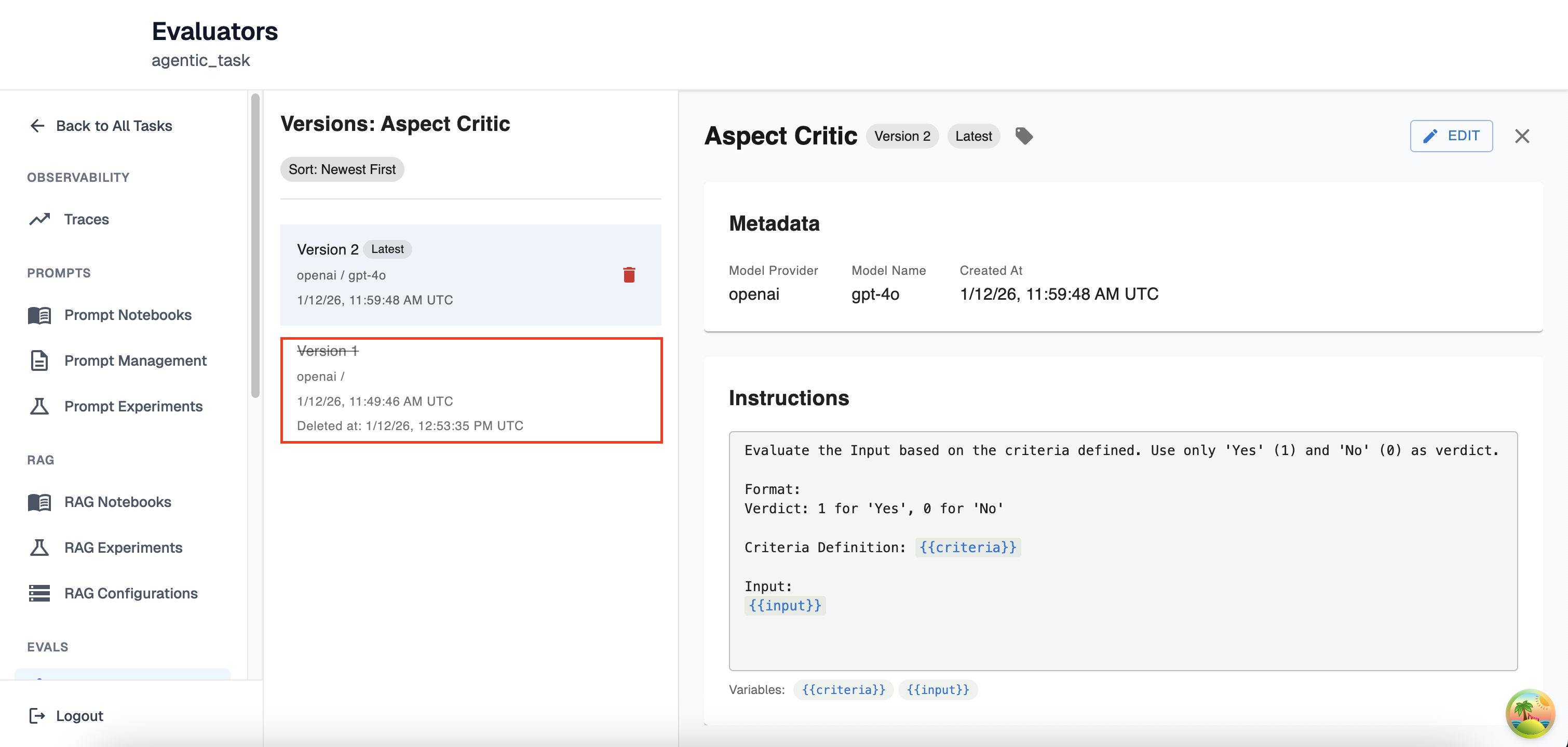Open the RAG Experiments page
1568x747 pixels.
(x=123, y=548)
